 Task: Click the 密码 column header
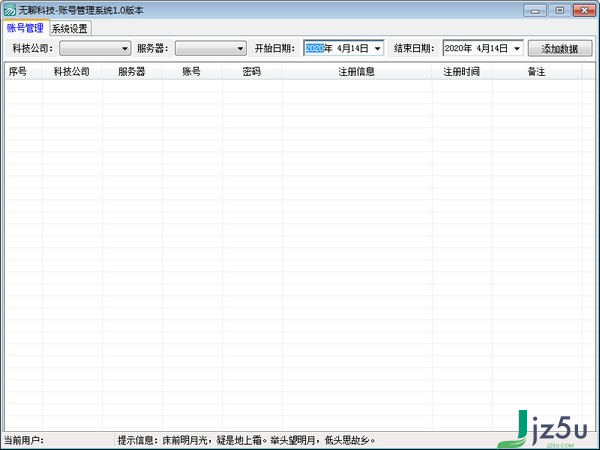click(x=252, y=72)
